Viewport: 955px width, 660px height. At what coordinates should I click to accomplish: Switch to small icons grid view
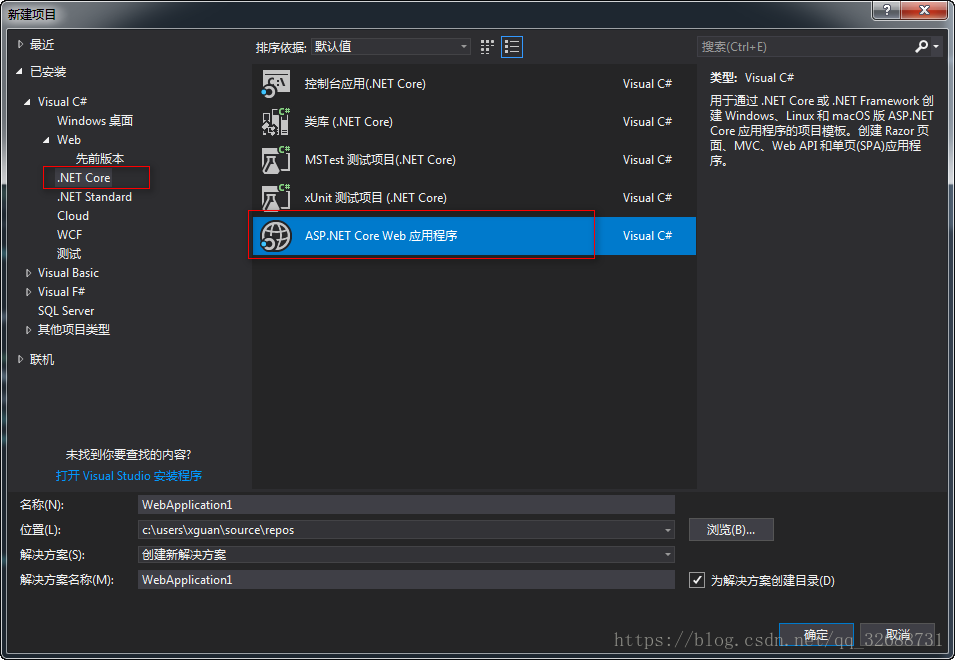tap(487, 47)
